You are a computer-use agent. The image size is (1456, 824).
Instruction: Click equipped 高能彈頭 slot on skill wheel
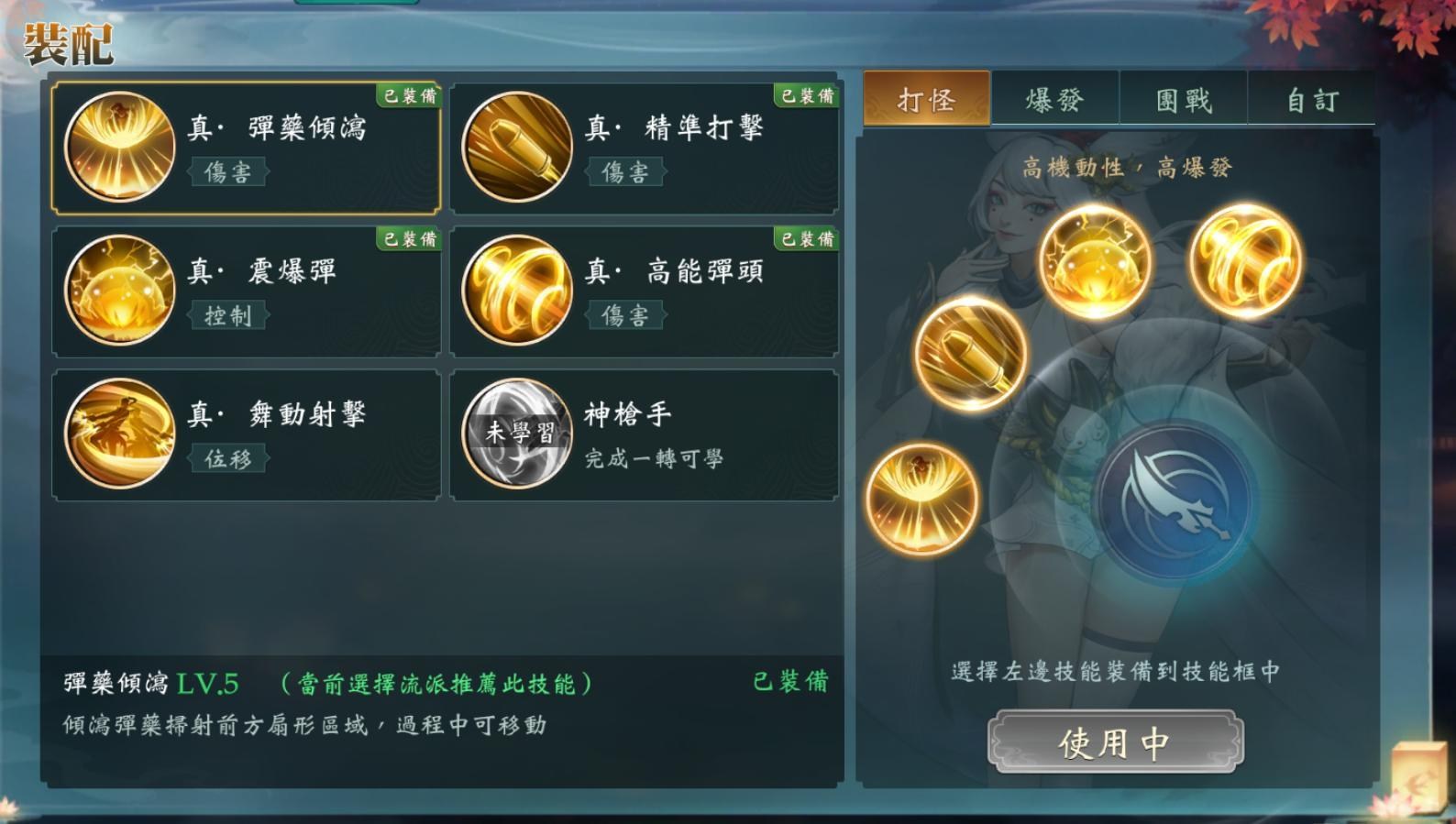click(x=1245, y=260)
